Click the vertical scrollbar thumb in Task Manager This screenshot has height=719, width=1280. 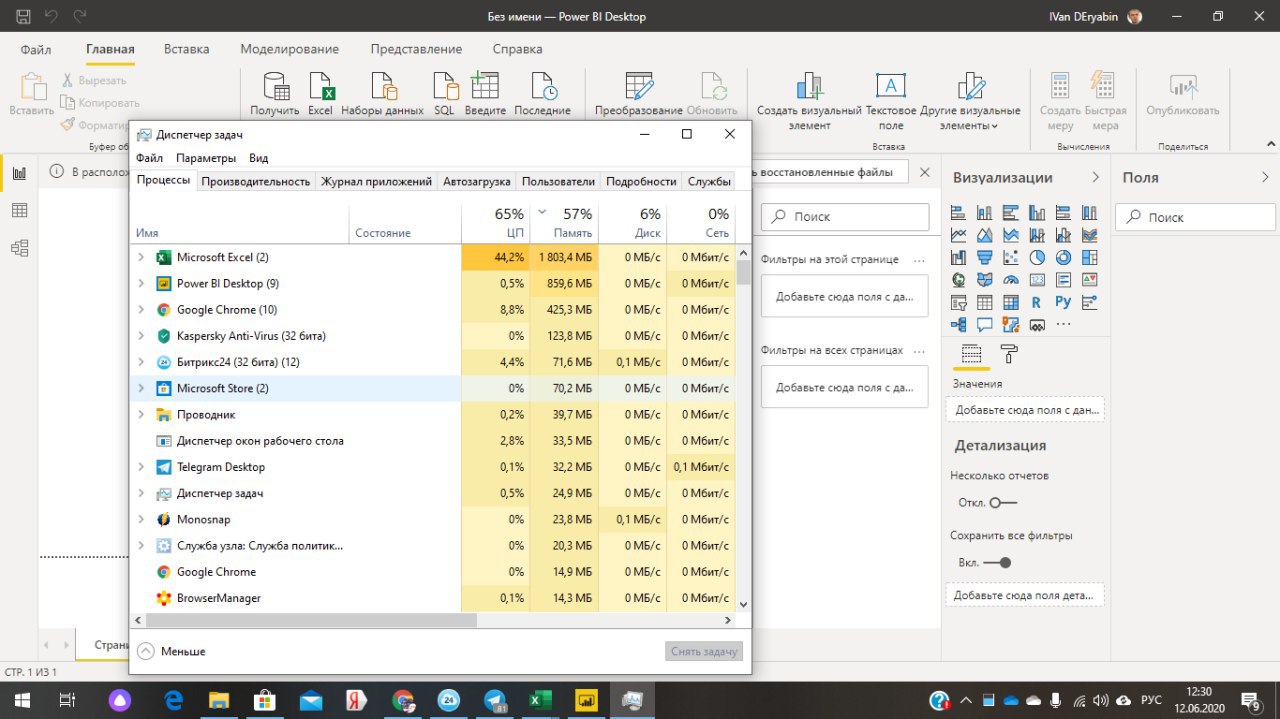click(743, 272)
